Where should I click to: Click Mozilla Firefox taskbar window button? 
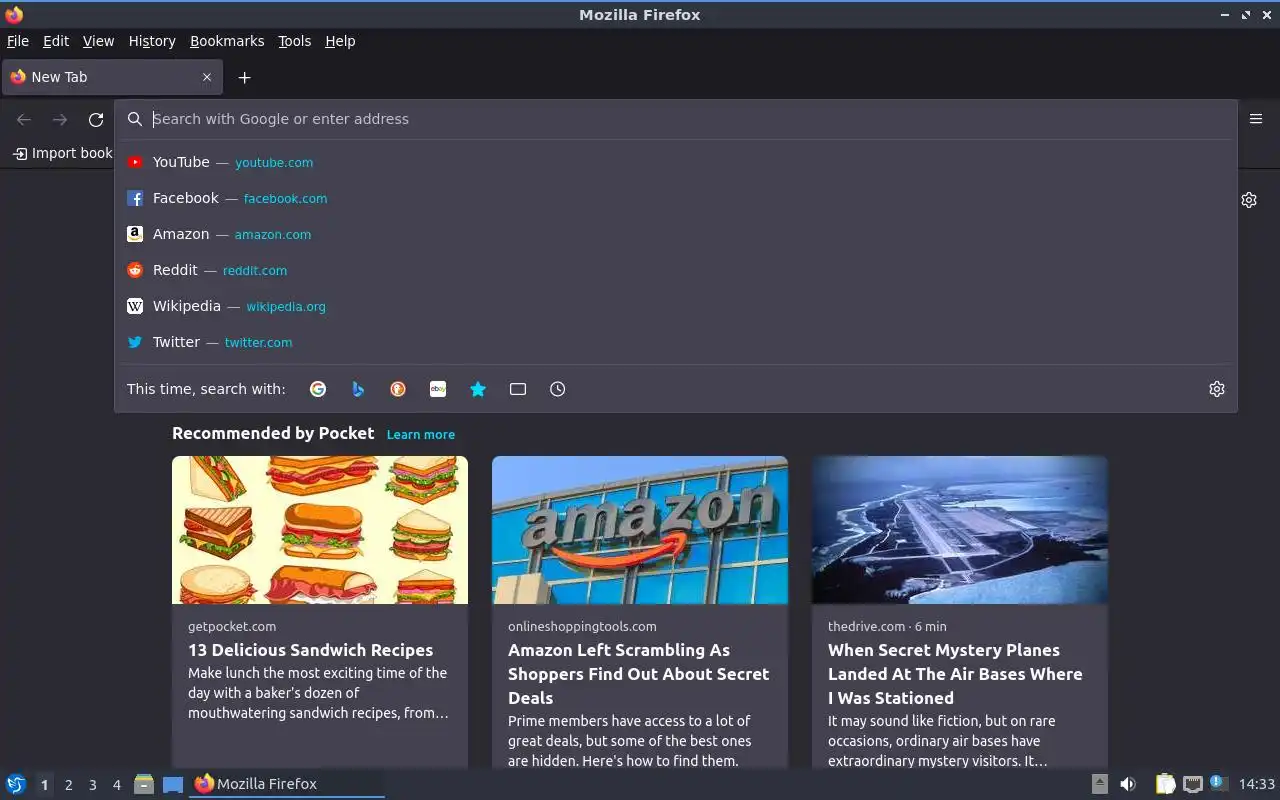coord(287,784)
